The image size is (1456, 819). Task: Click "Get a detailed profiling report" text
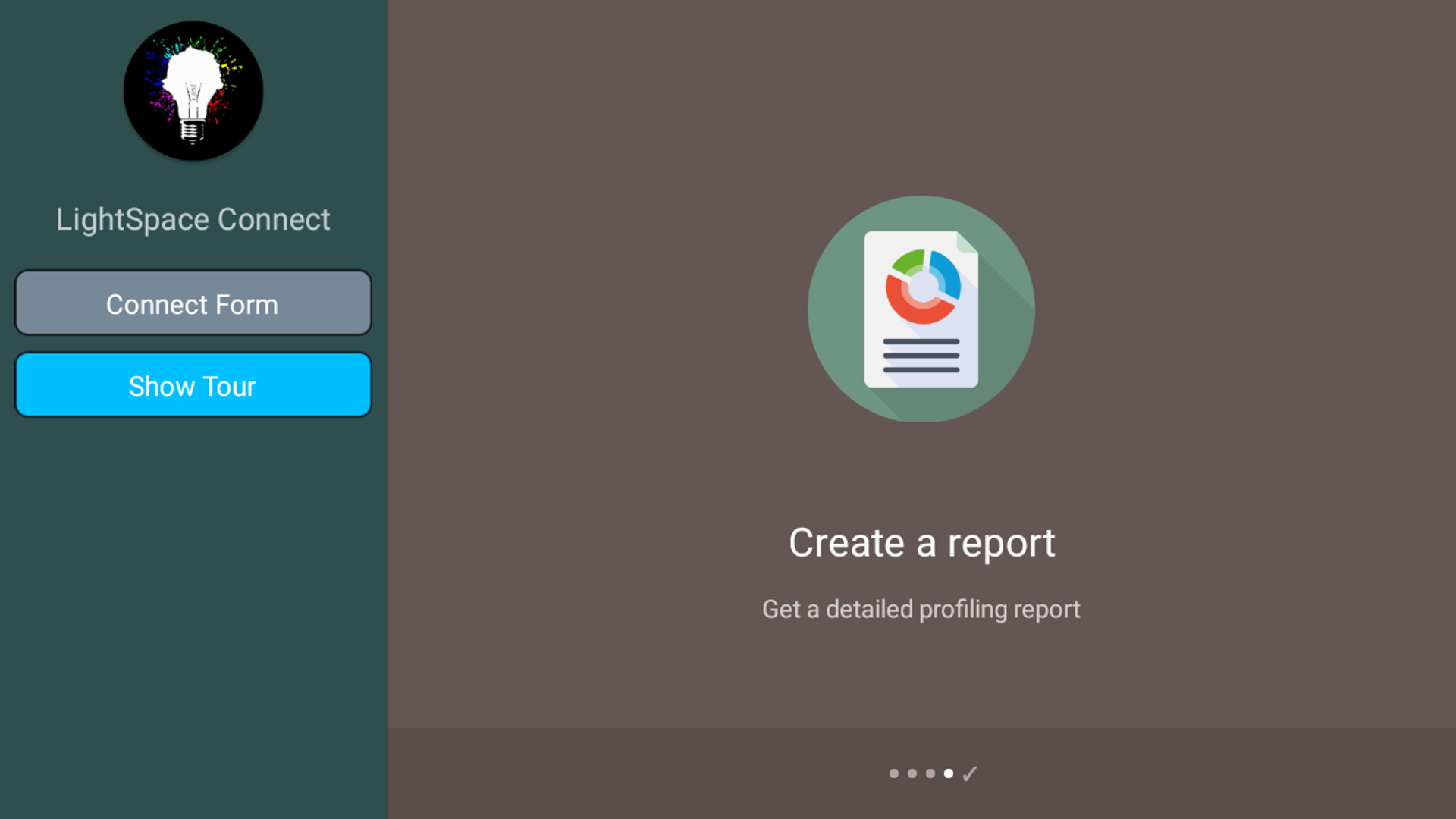(921, 609)
